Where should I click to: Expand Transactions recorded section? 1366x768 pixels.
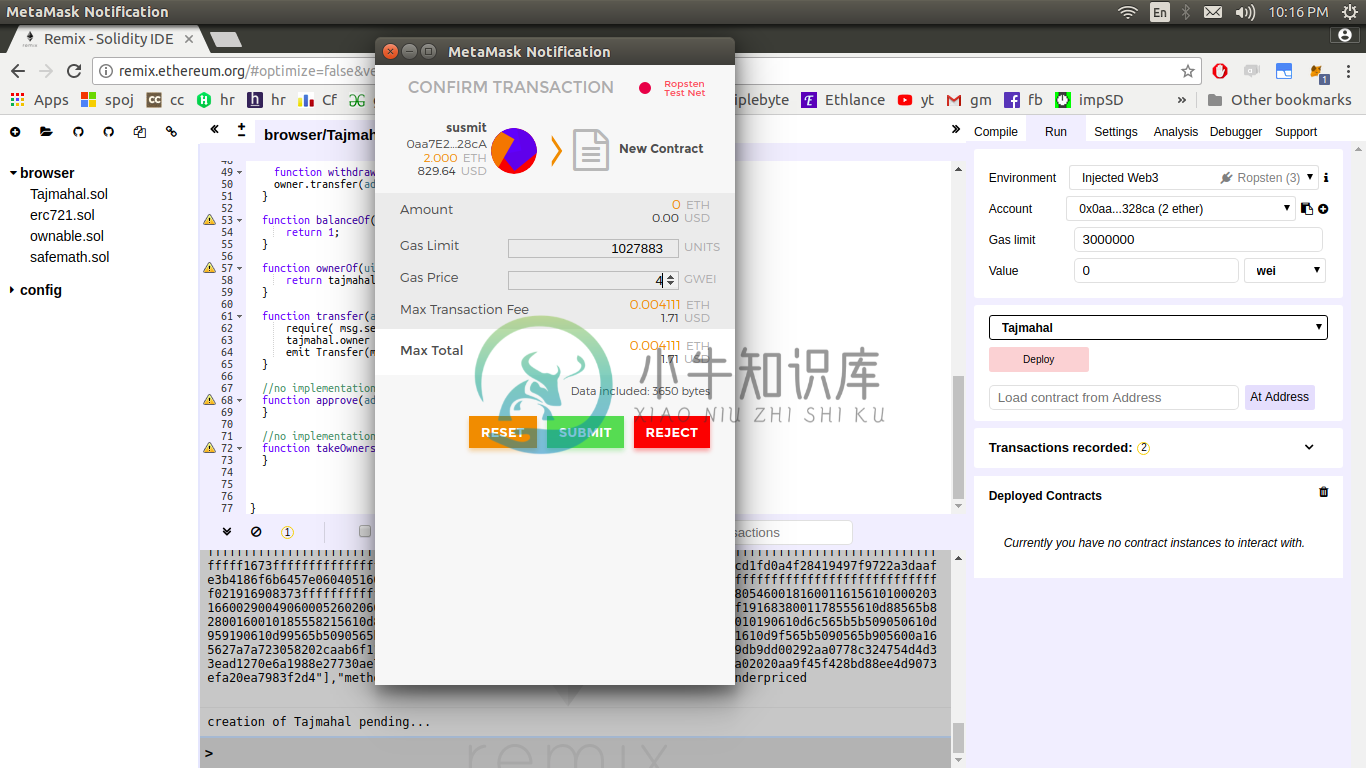tap(1309, 447)
